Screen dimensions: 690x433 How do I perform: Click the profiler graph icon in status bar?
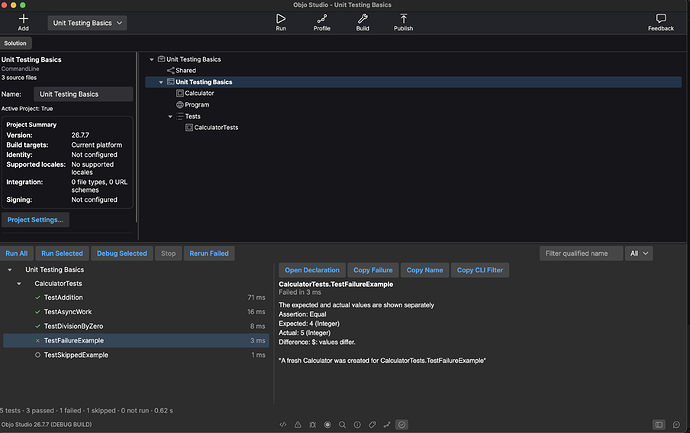(x=387, y=425)
